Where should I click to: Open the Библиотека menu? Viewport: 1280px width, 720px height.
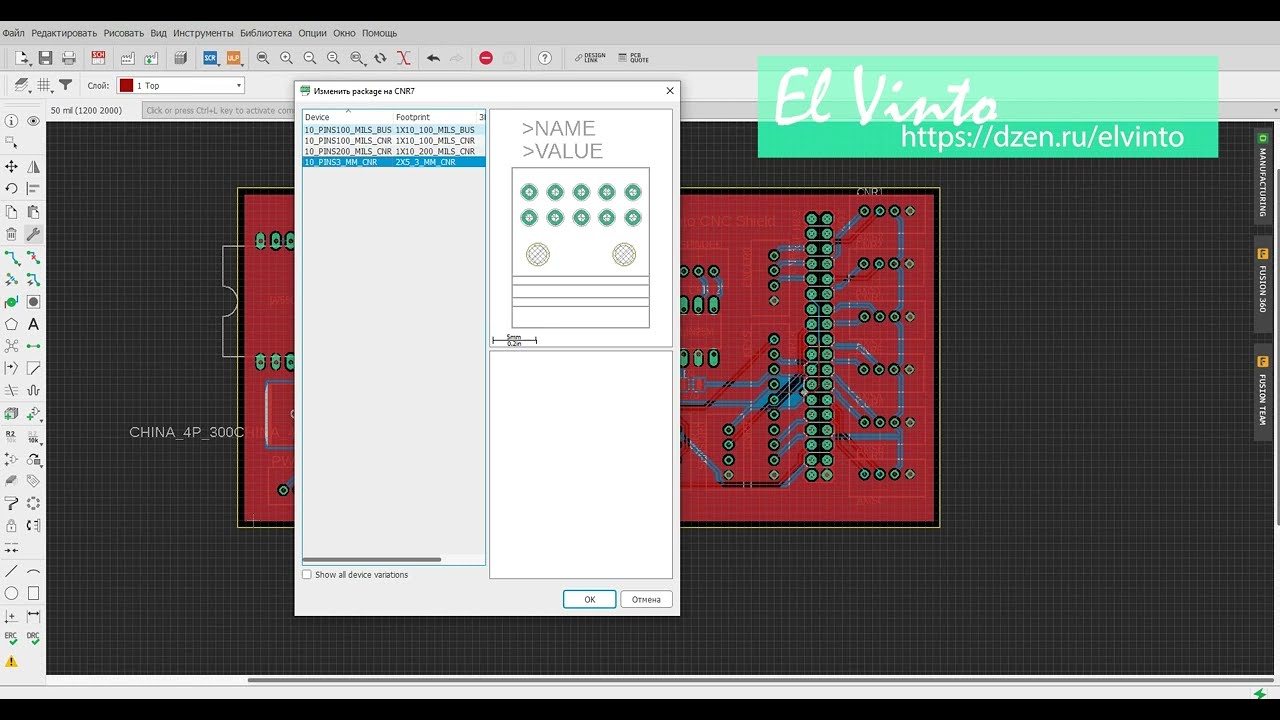click(266, 33)
